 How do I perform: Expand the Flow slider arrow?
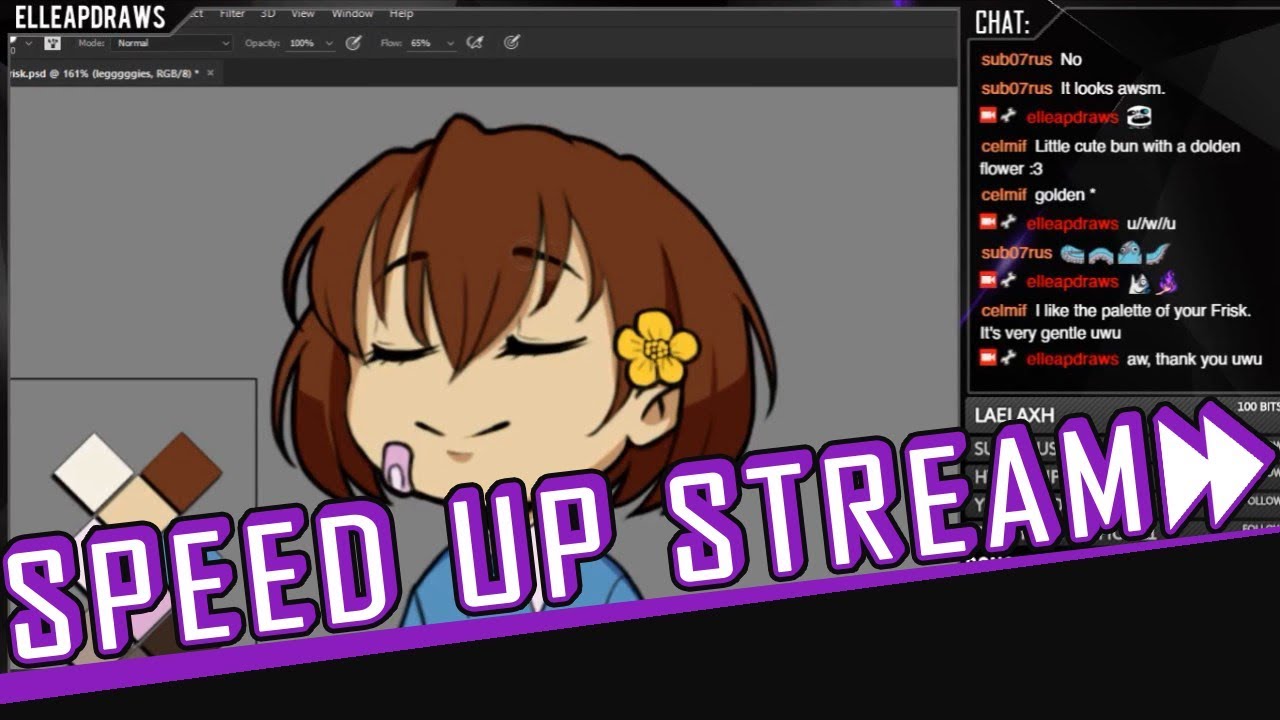click(450, 44)
